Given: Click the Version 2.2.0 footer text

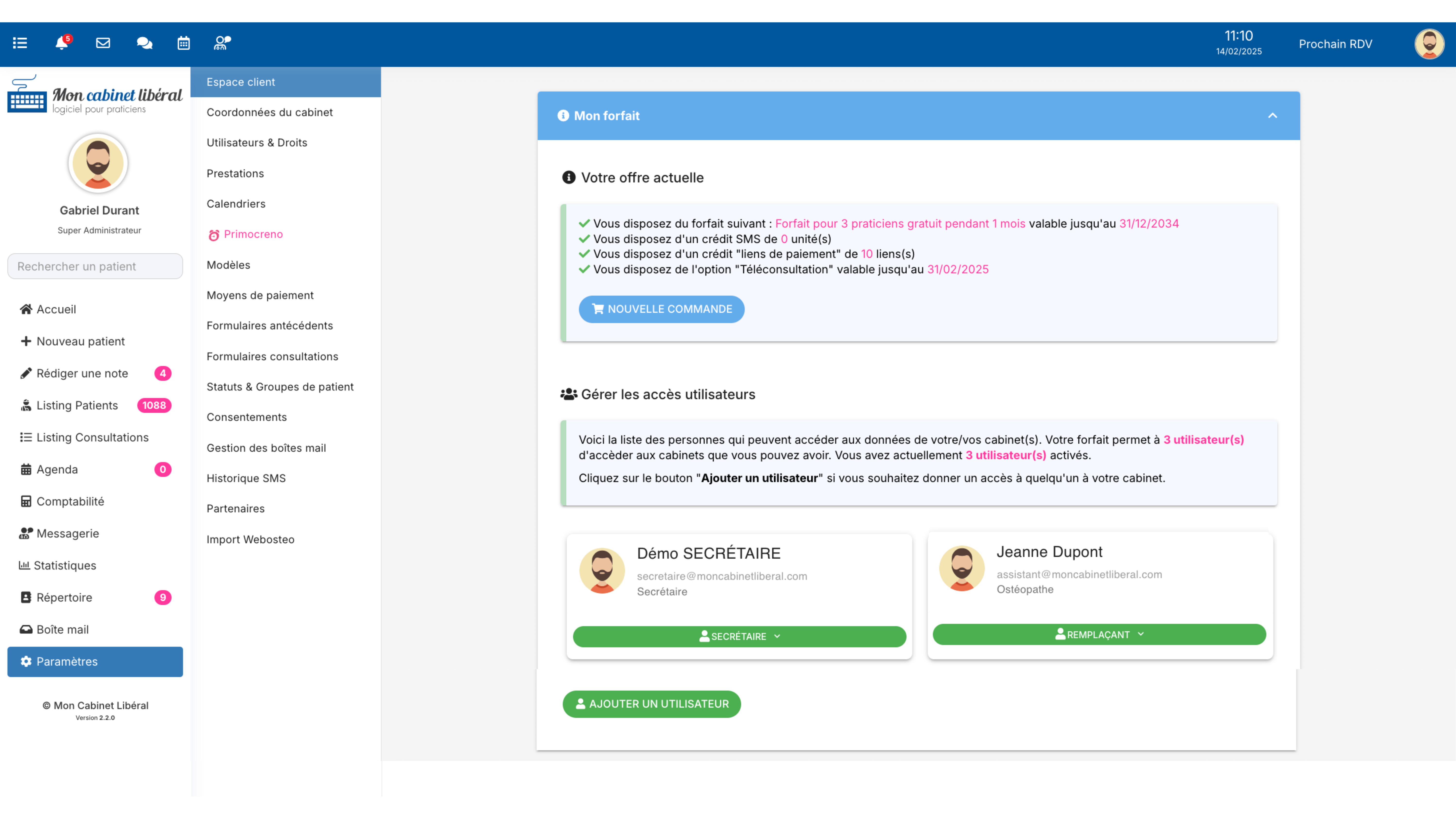Looking at the screenshot, I should 95,718.
